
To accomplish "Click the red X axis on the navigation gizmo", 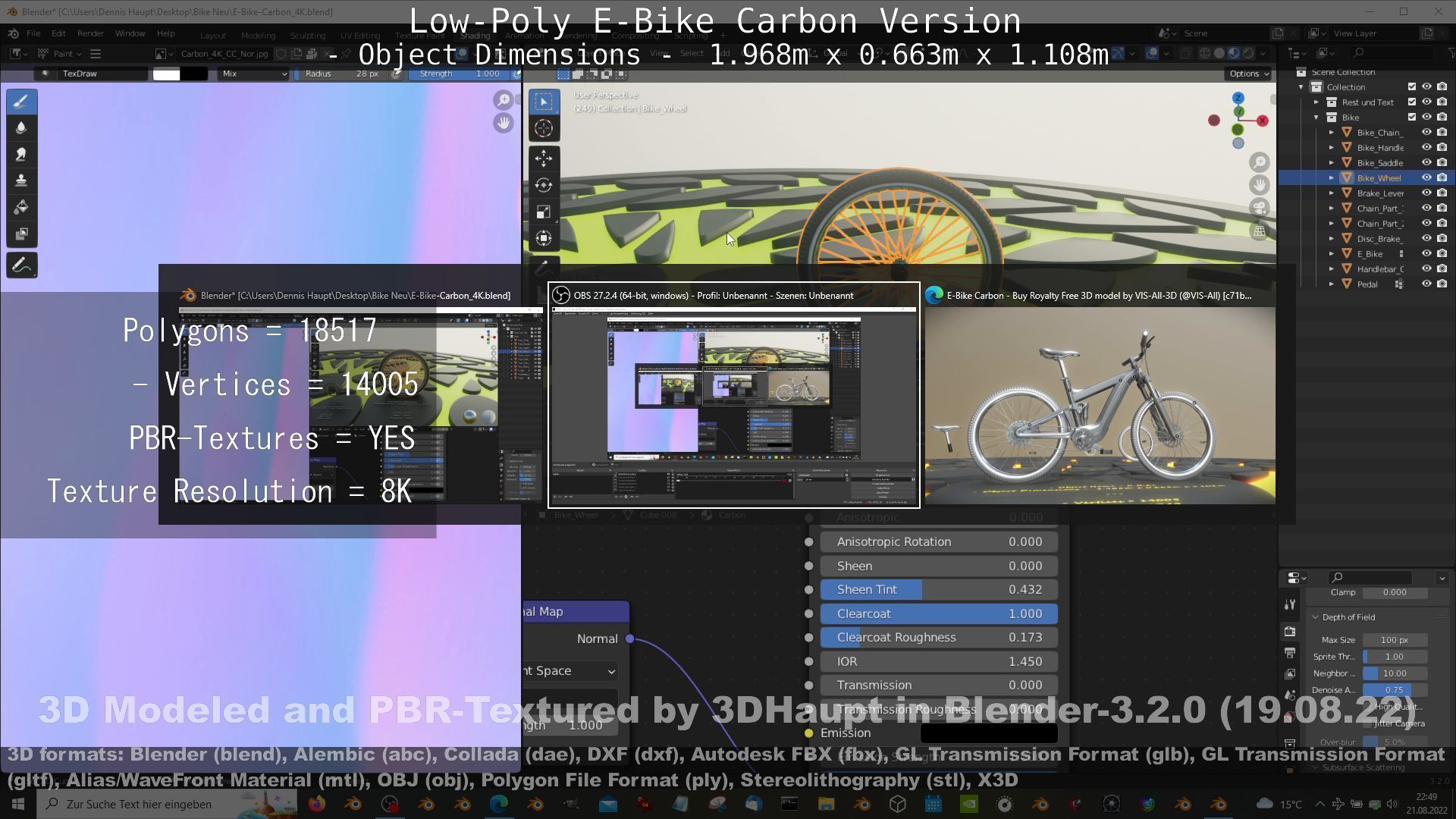I will [x=1263, y=121].
